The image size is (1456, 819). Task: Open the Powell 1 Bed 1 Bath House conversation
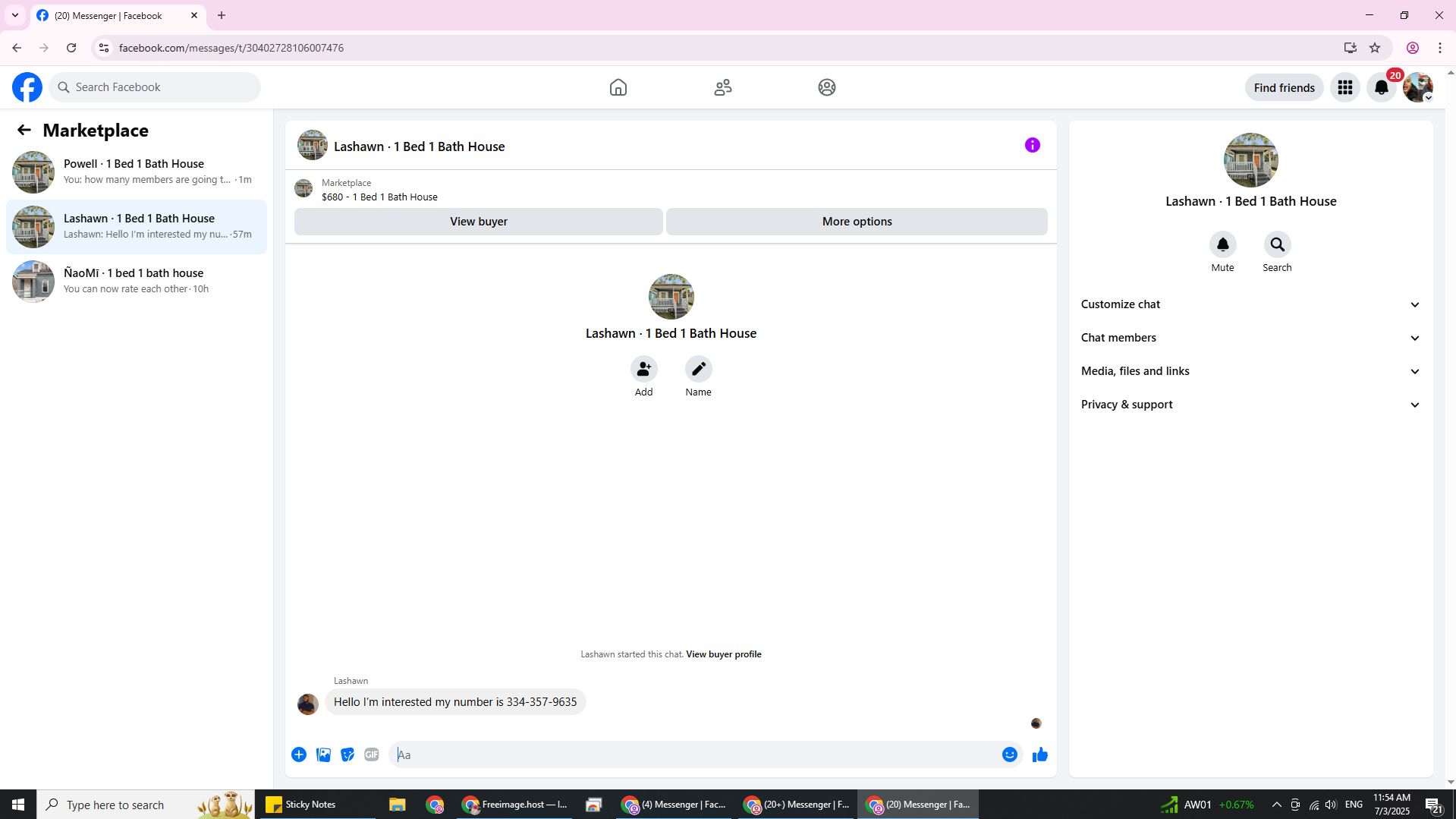(x=137, y=172)
